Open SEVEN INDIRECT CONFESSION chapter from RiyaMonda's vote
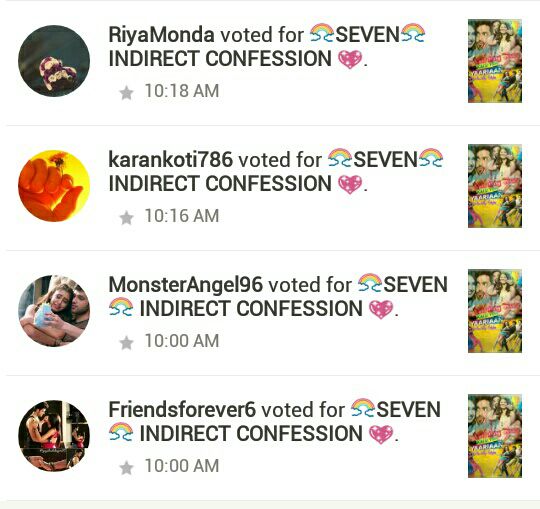Screen dimensions: 540x509 pyautogui.click(x=267, y=46)
